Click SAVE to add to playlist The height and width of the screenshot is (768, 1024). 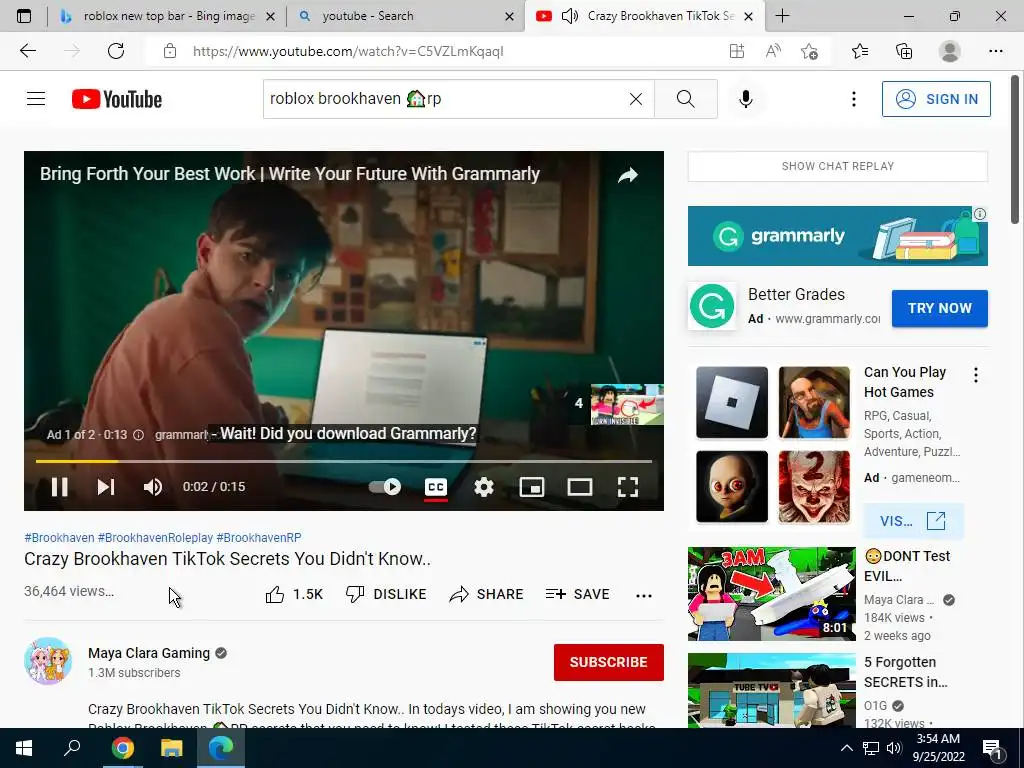point(577,594)
